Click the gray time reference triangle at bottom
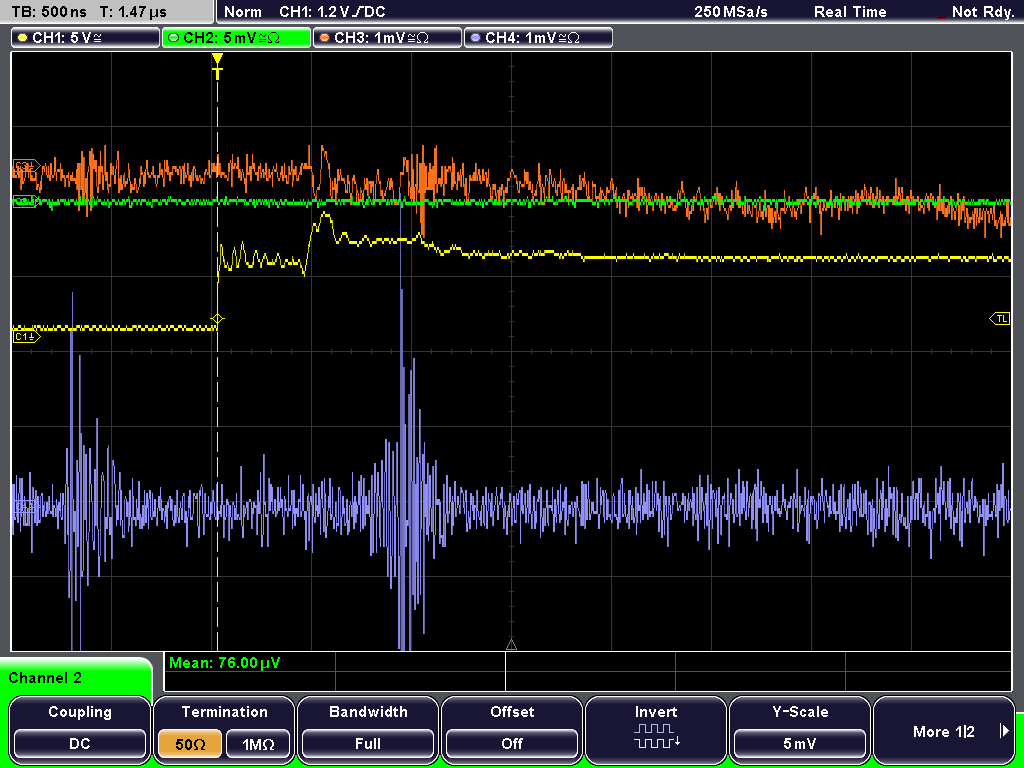The height and width of the screenshot is (768, 1024). tap(511, 645)
